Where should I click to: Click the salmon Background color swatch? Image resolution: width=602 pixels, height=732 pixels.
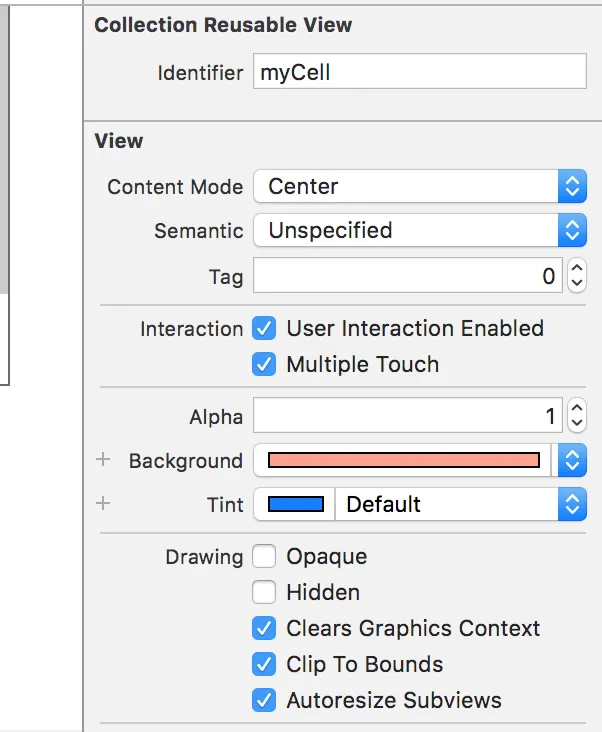tap(403, 460)
